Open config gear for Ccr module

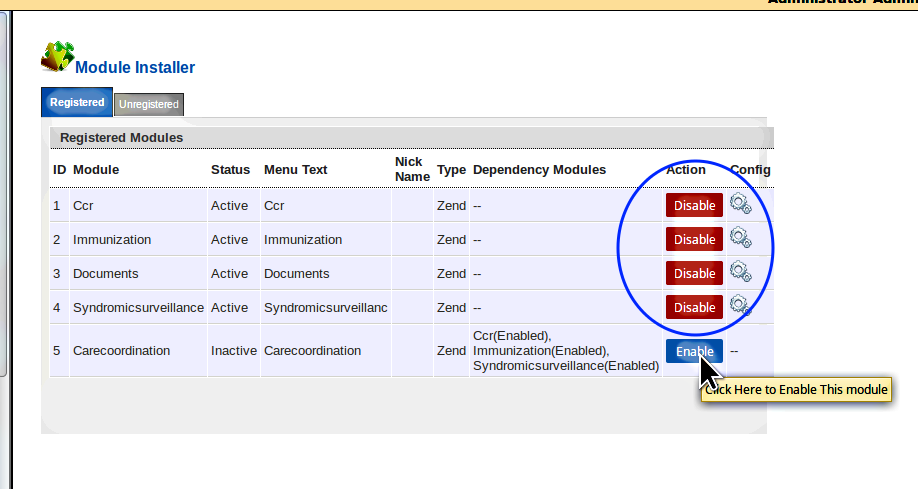[x=740, y=204]
